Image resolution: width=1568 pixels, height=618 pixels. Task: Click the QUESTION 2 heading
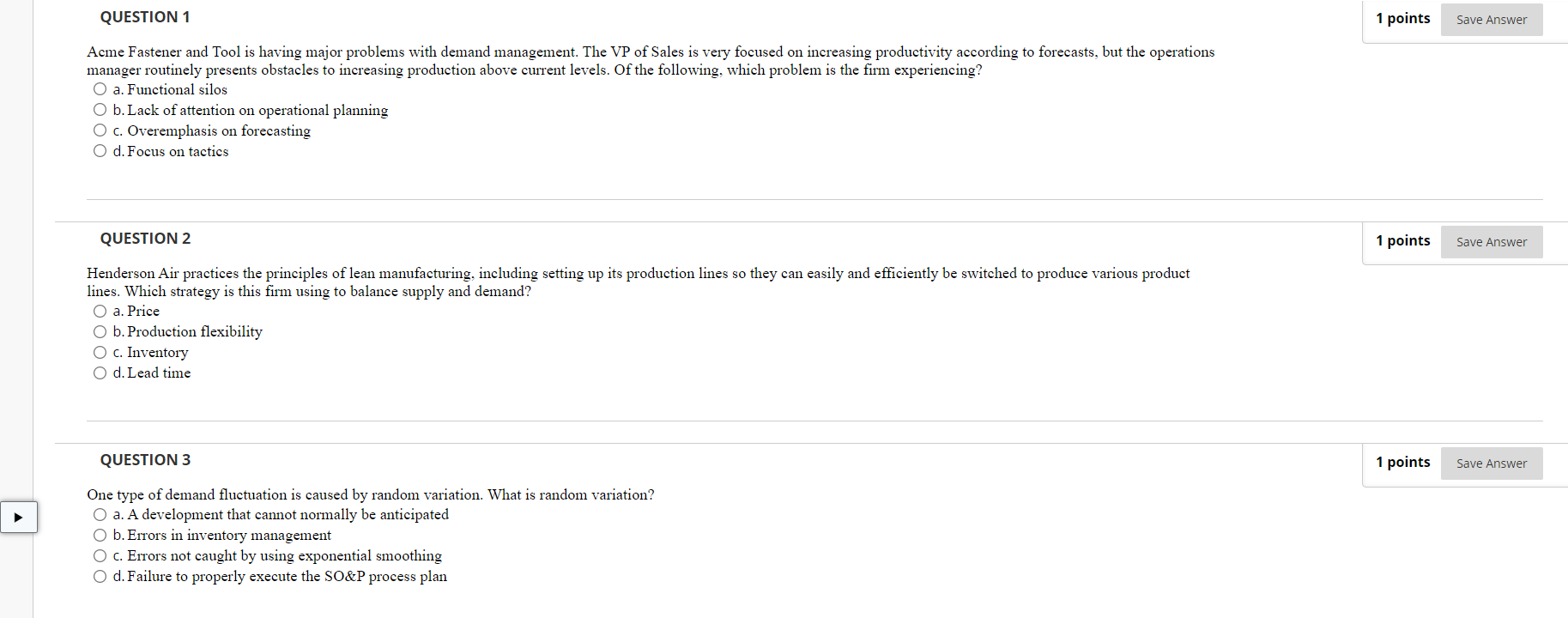144,238
